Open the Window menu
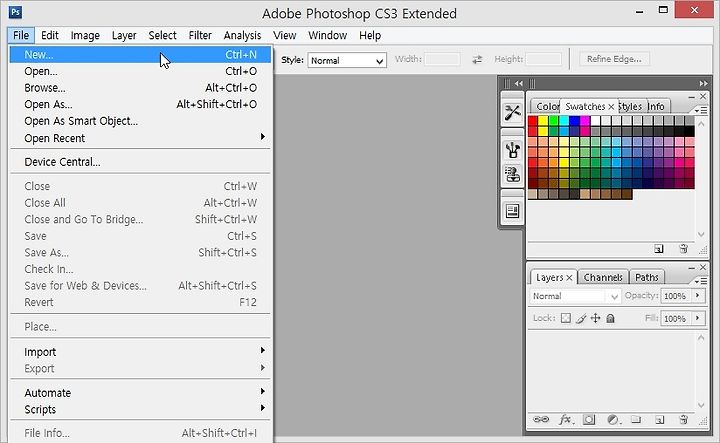Viewport: 720px width, 443px height. [x=327, y=35]
